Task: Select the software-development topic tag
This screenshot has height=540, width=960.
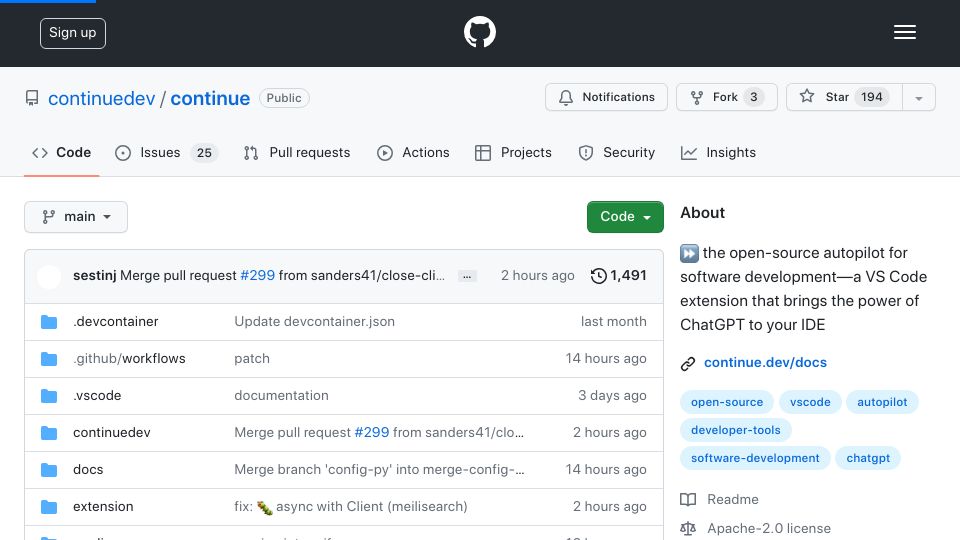Action: (x=755, y=459)
